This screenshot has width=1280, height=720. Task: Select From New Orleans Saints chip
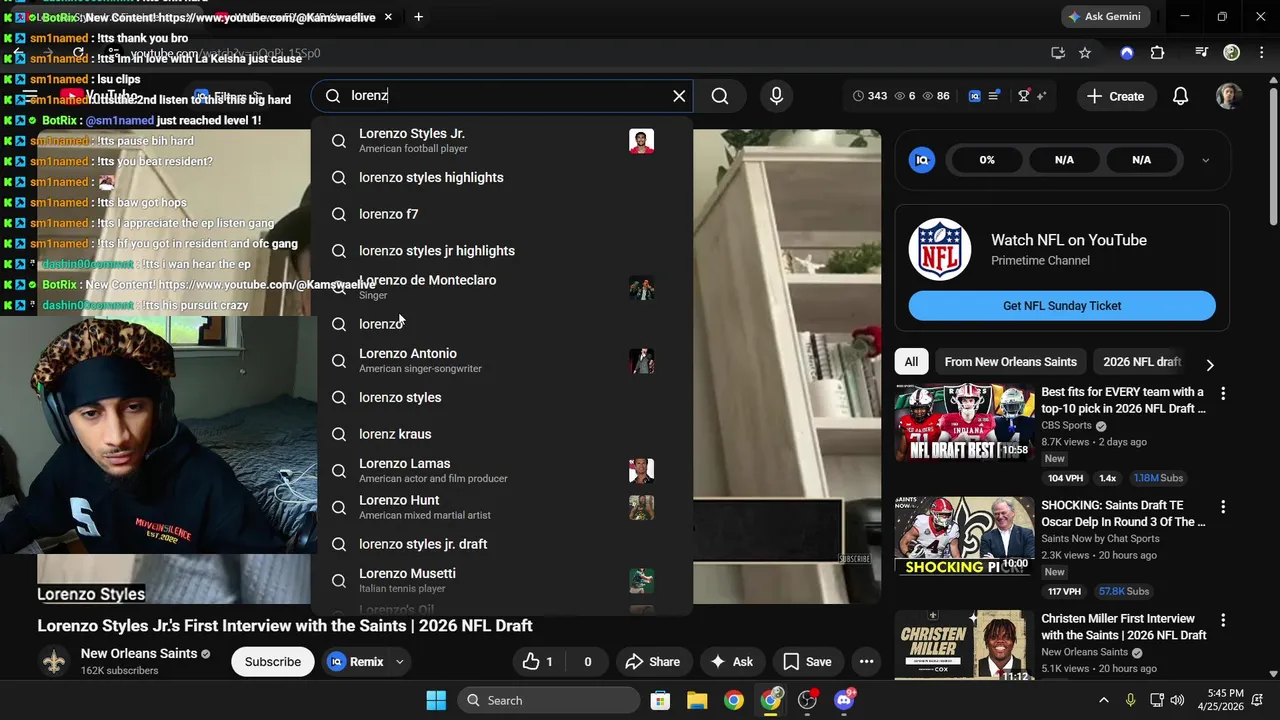pyautogui.click(x=1010, y=362)
